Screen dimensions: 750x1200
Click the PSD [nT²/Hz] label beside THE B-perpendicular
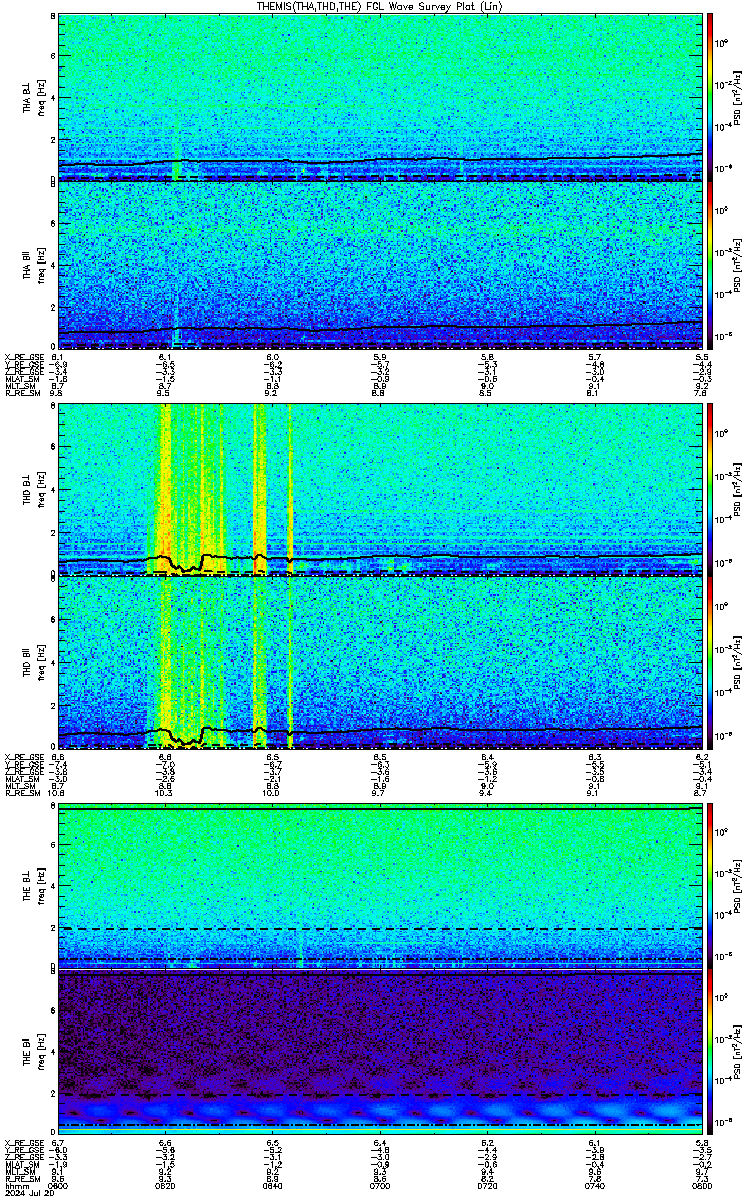point(739,887)
